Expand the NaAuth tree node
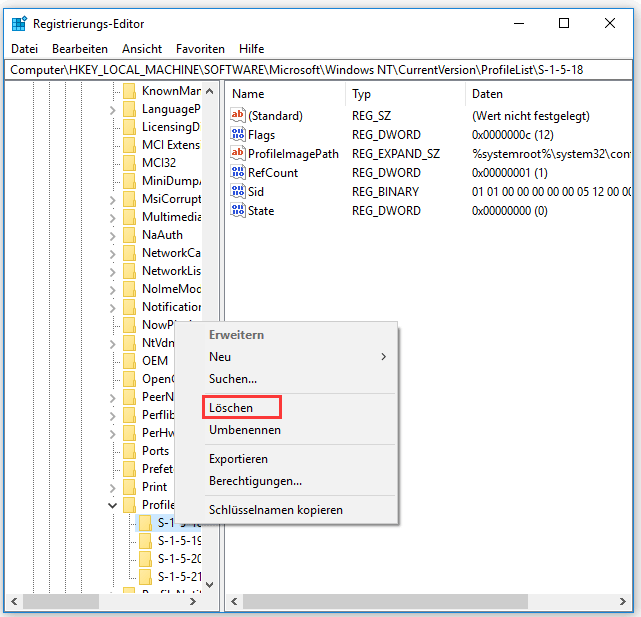The width and height of the screenshot is (641, 617). (x=112, y=236)
